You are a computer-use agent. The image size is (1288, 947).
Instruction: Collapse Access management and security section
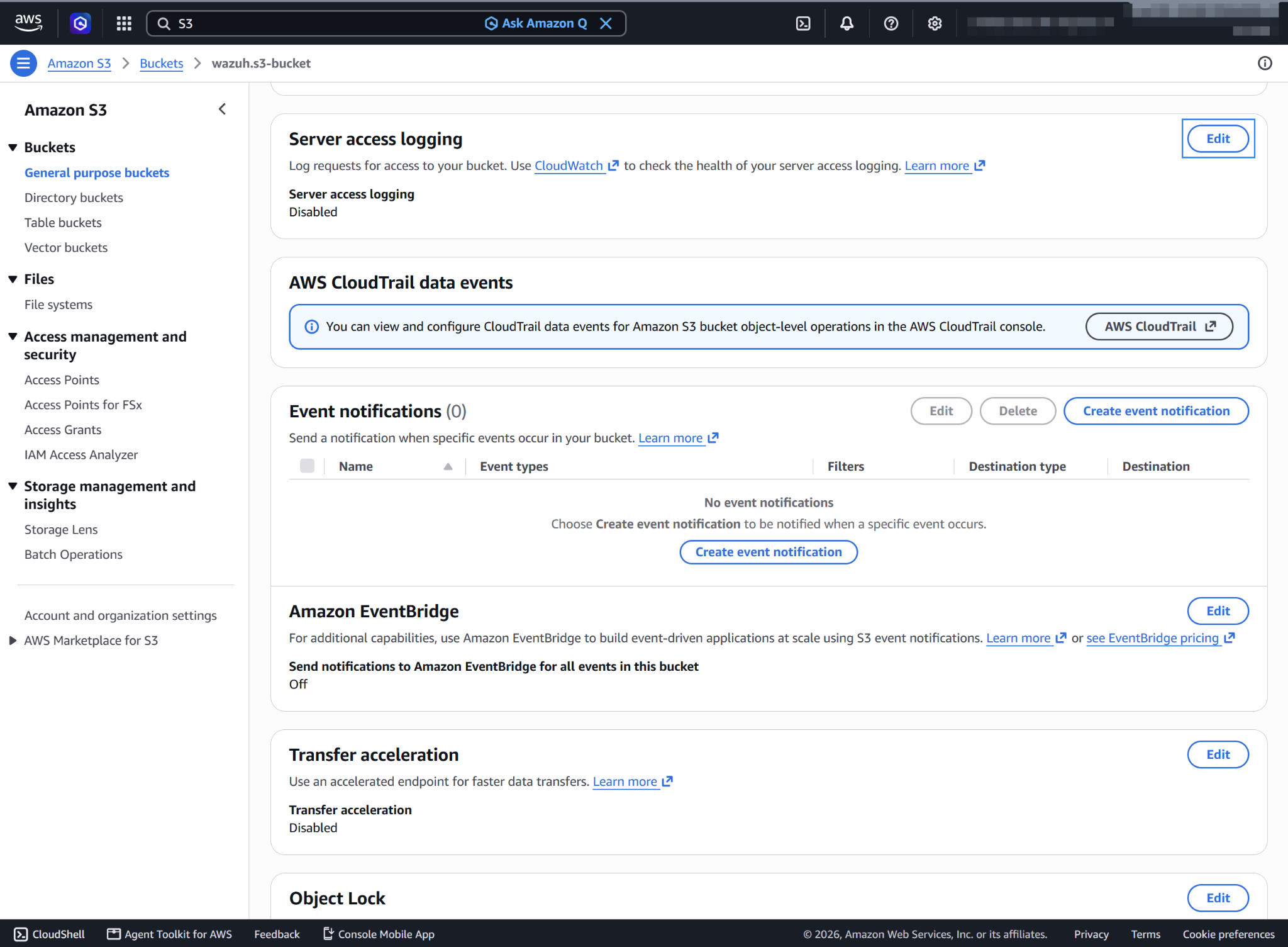13,337
